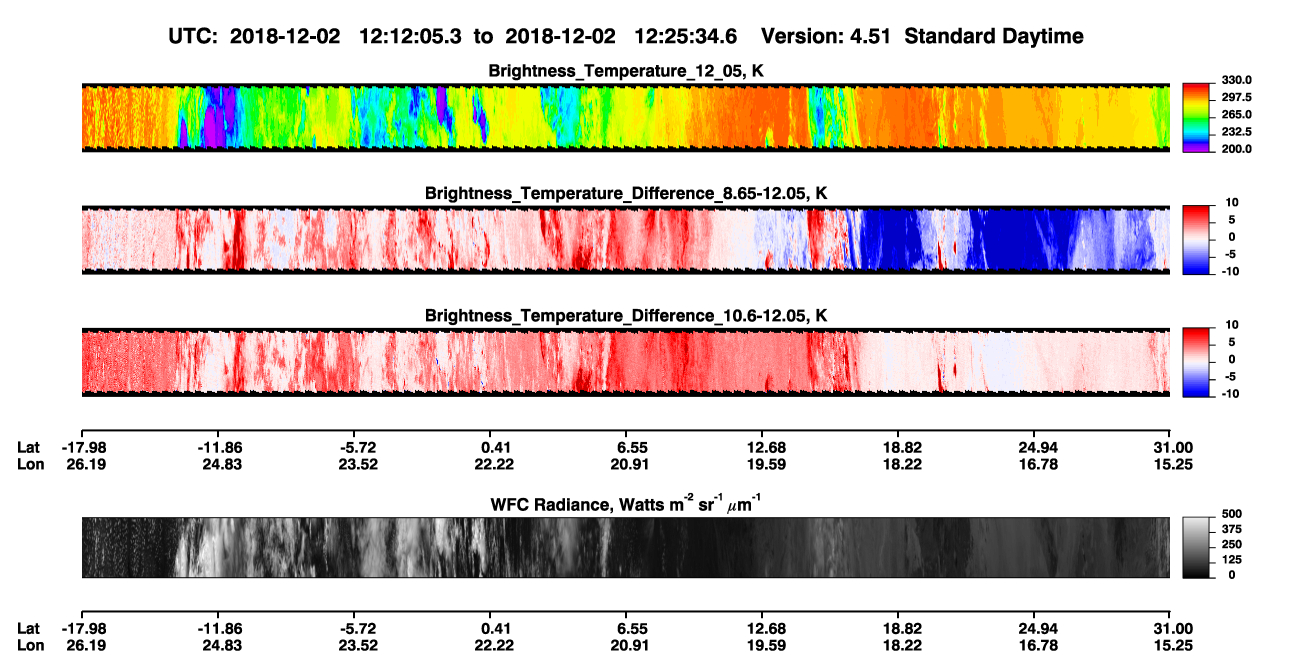
Task: Click the 'Brightness_Temperature_Difference_10.6-12.05, K' panel title
Action: pos(626,316)
